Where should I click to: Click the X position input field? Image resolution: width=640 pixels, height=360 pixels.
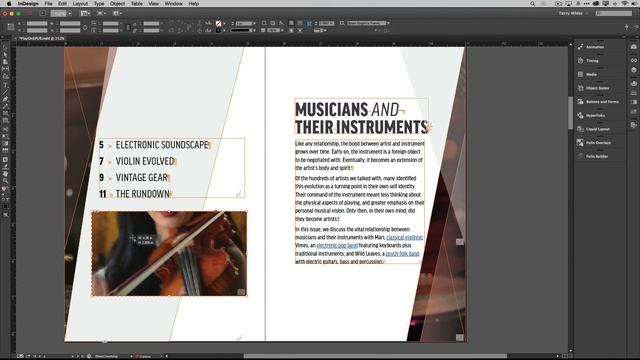pyautogui.click(x=37, y=24)
